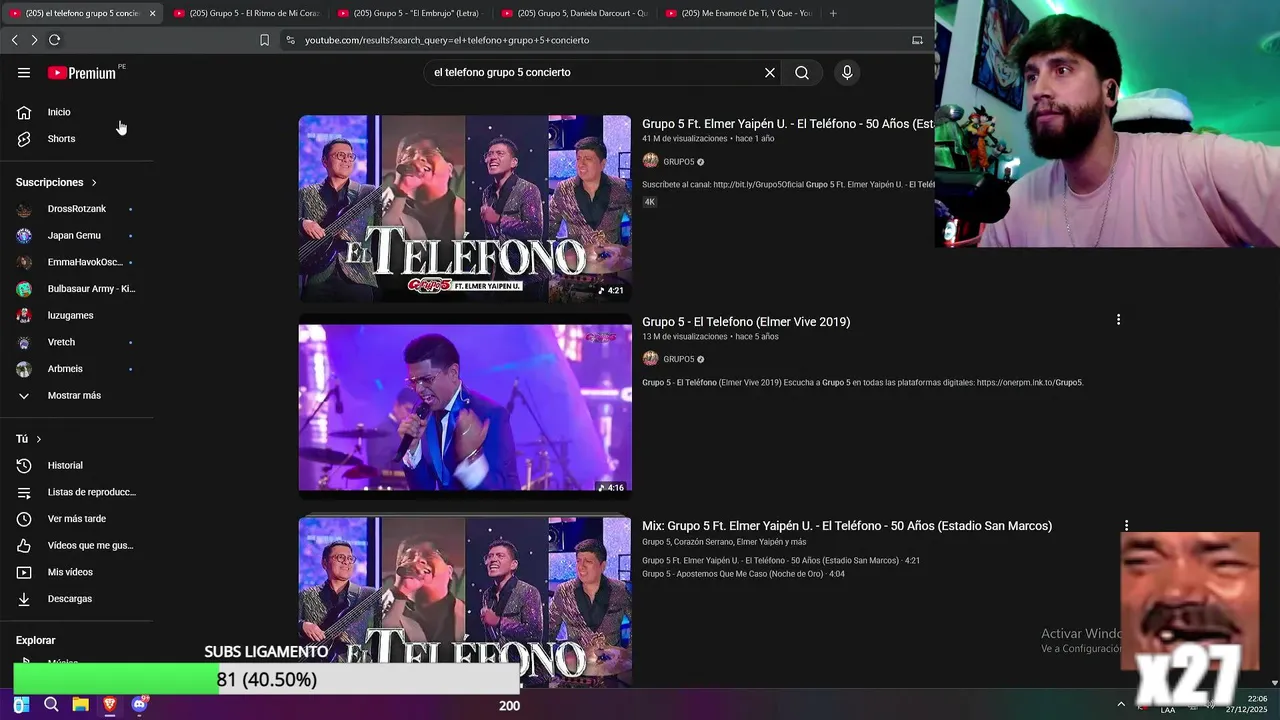Open DrossRotzank subscription channel
Viewport: 1280px width, 720px height.
[x=77, y=209]
